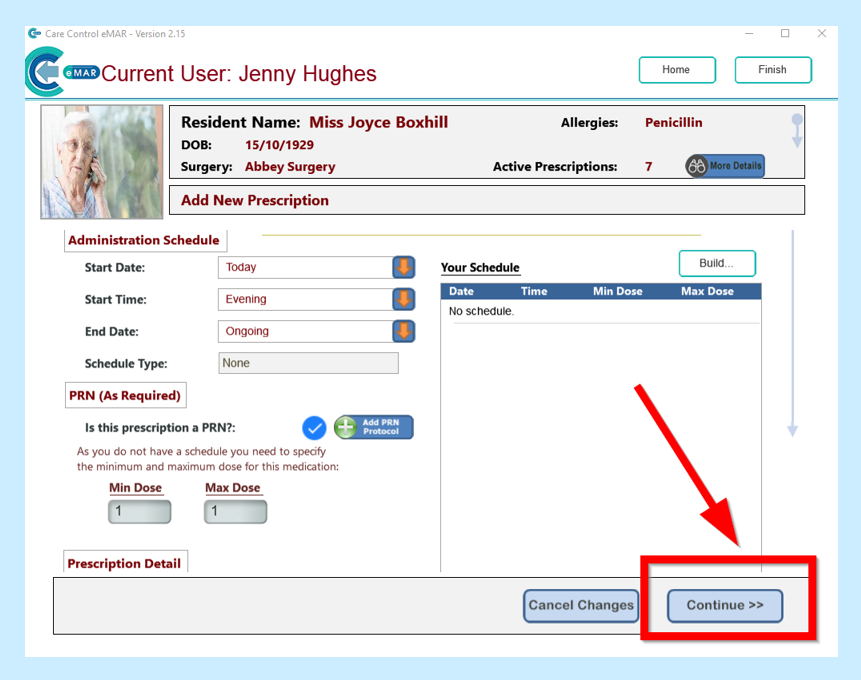The image size is (861, 680).
Task: Open the Start Time dropdown arrow
Action: click(404, 299)
